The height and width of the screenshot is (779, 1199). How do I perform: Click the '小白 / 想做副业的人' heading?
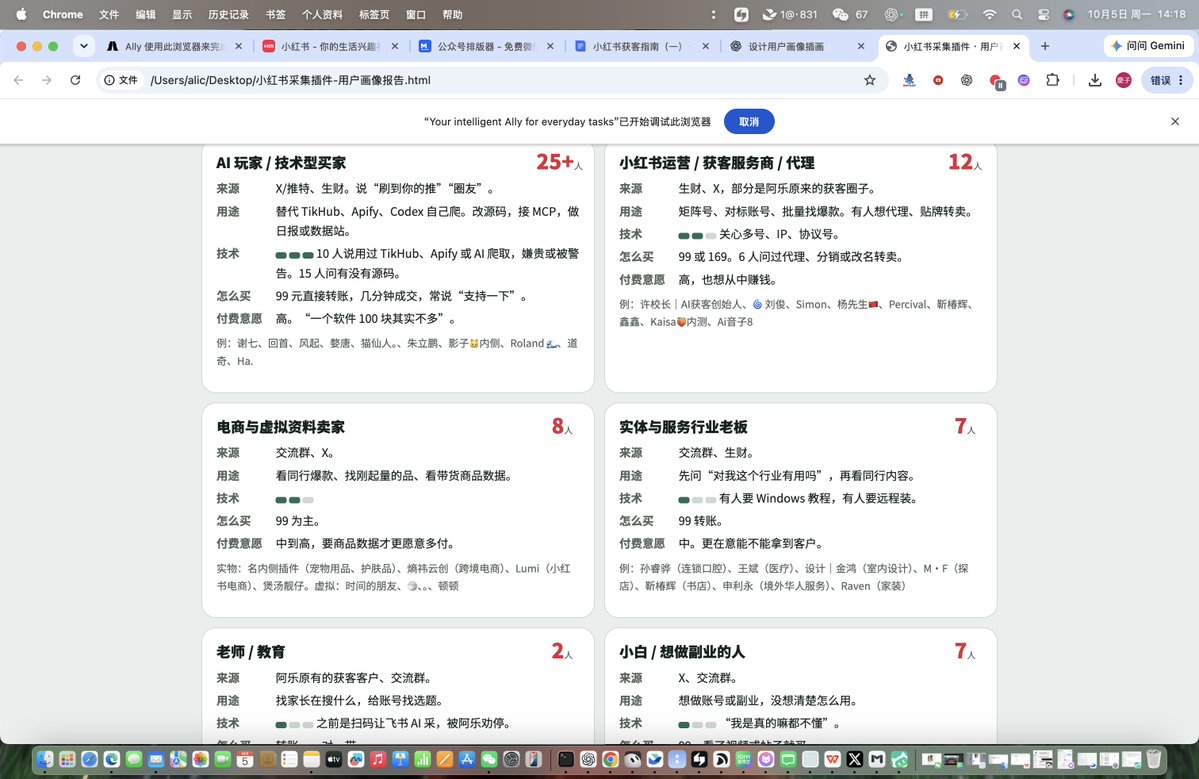click(681, 651)
